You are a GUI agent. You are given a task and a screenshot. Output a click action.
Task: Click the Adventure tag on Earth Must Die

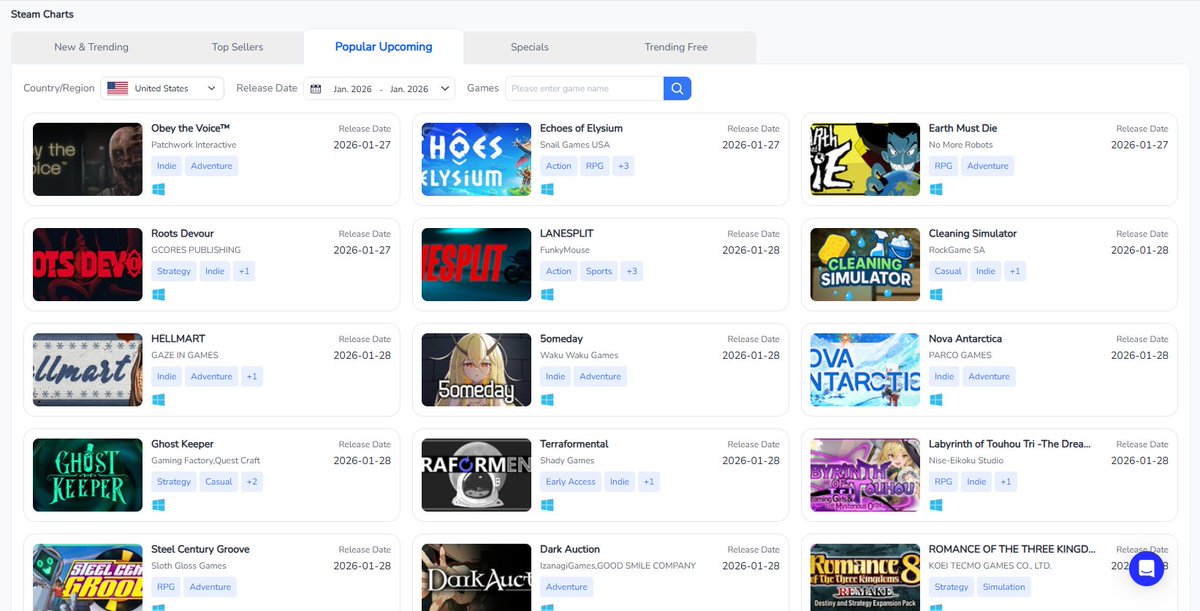click(988, 166)
